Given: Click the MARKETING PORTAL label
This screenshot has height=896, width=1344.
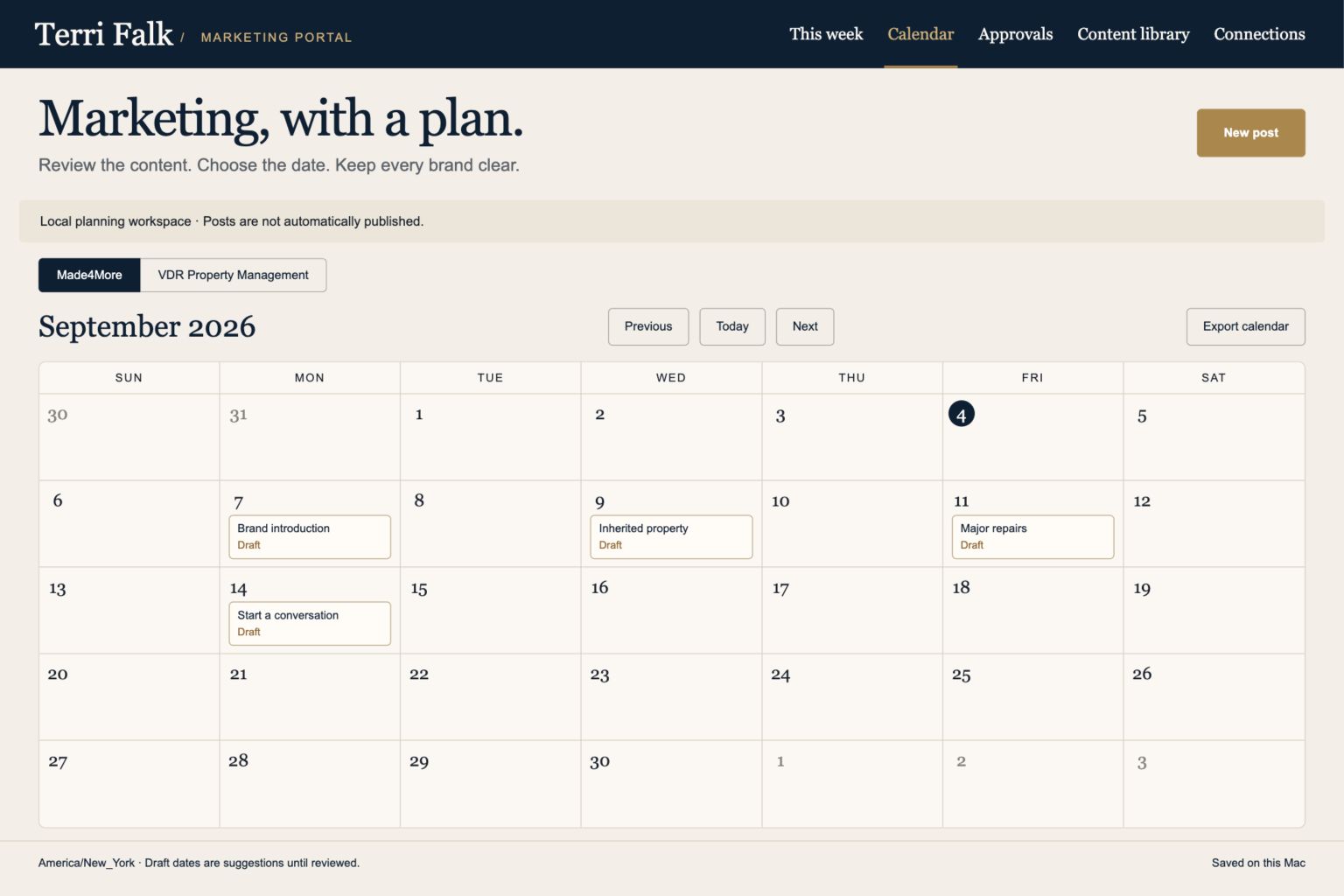Looking at the screenshot, I should click(276, 37).
